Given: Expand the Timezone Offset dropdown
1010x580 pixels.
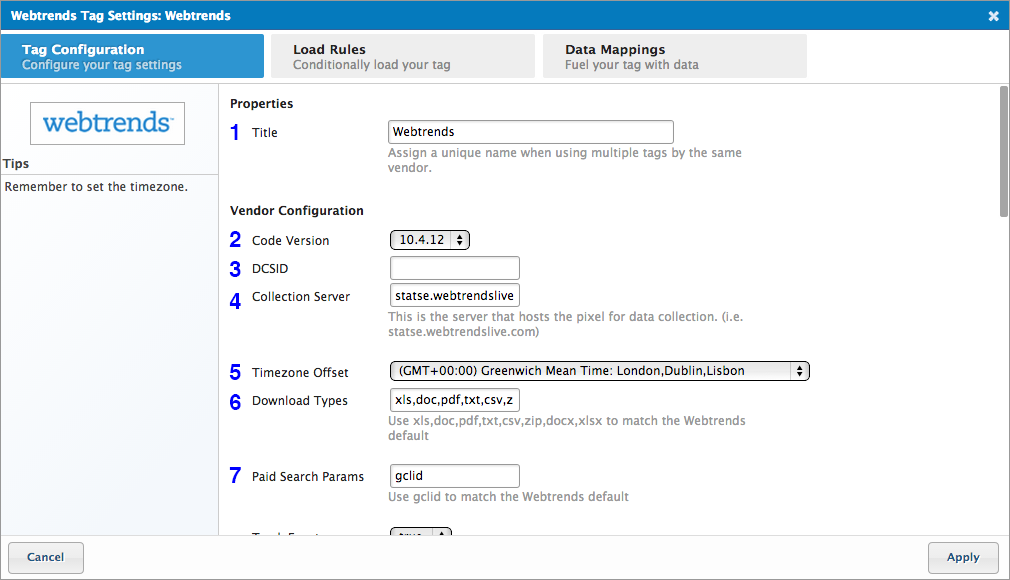Looking at the screenshot, I should (599, 371).
